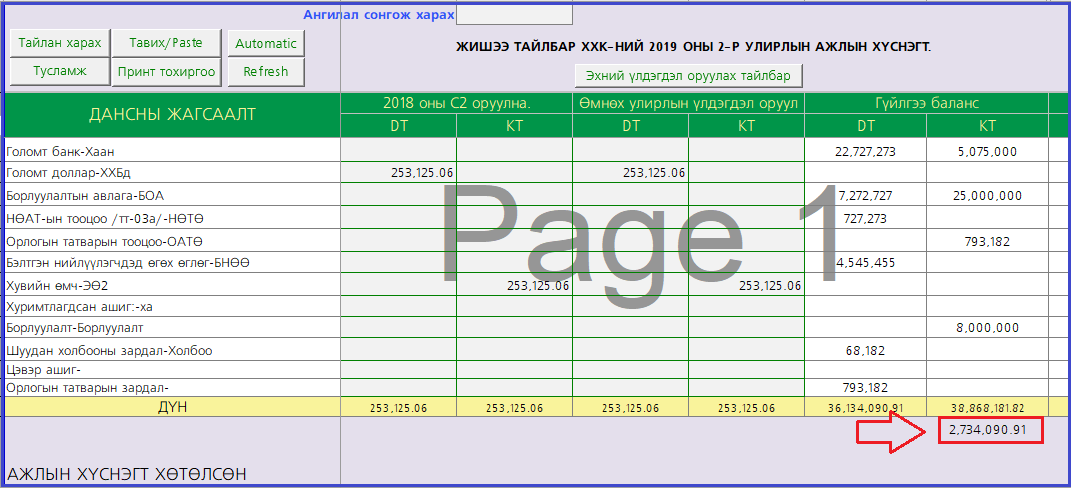Screen dimensions: 1071x488
Task: Click the Ангилал сонгож харах input box
Action: (514, 15)
